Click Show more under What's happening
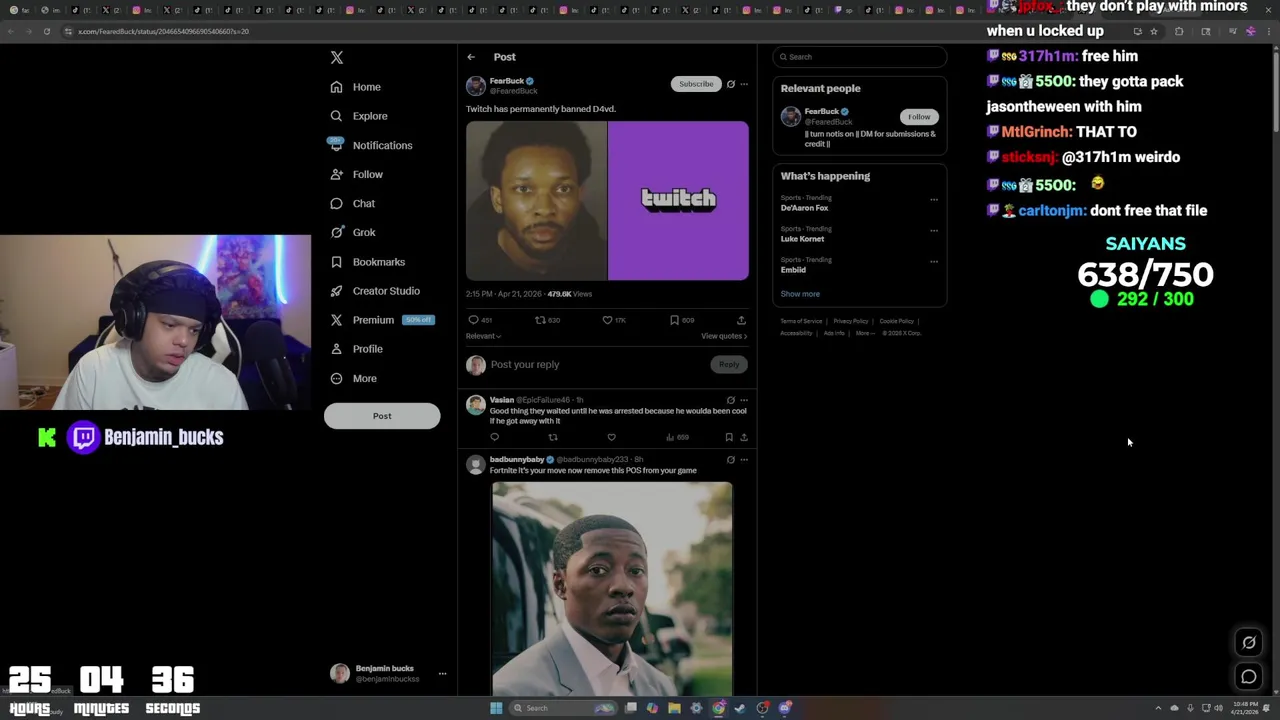Image resolution: width=1280 pixels, height=720 pixels. (800, 294)
